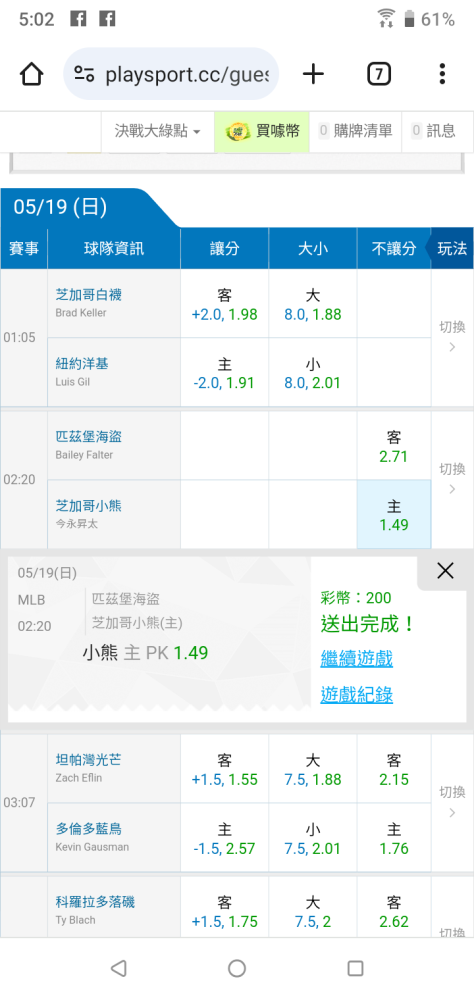Select White Sox +2.0 spread option
The image size is (474, 1000).
pos(224,304)
